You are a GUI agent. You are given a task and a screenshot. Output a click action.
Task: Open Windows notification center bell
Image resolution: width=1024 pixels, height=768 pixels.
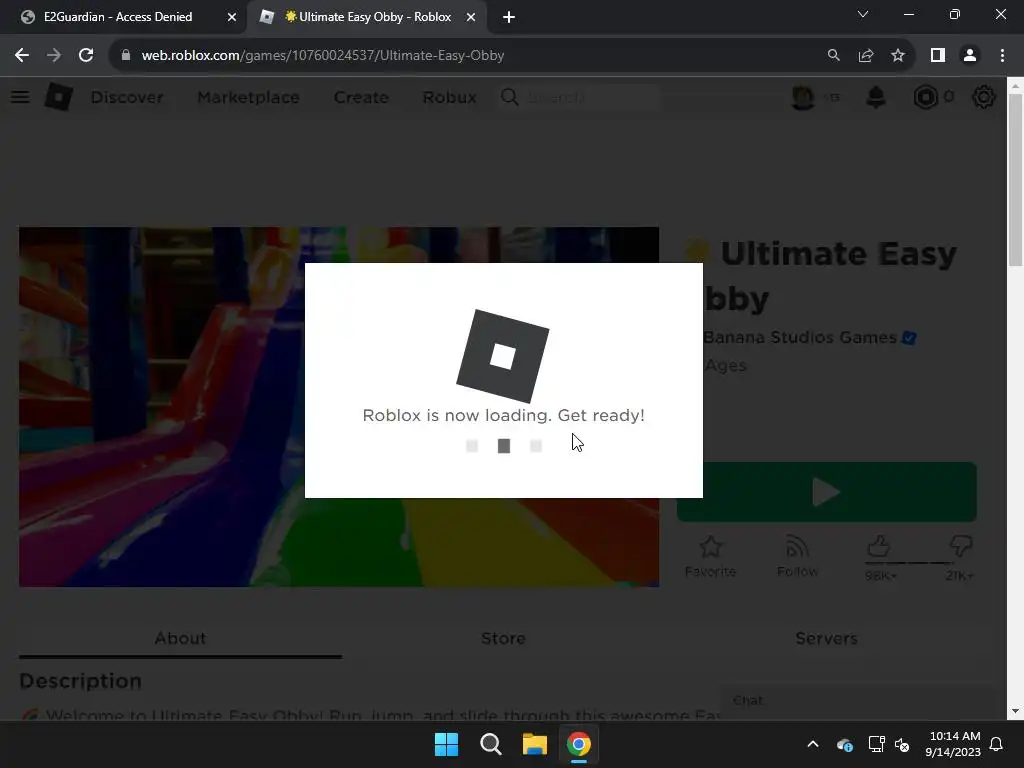997,744
